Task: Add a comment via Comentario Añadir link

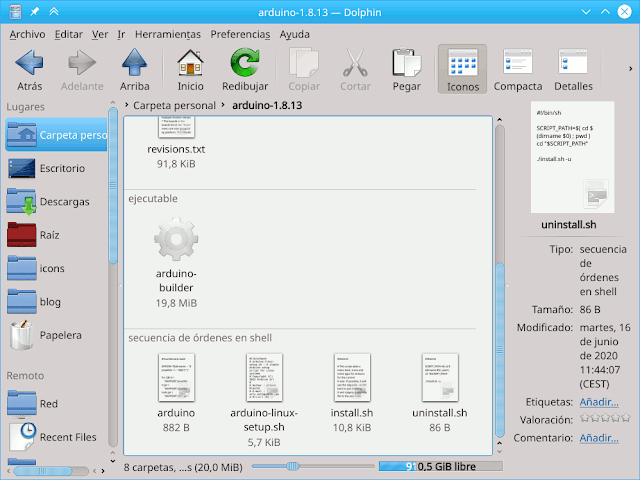Action: [x=599, y=438]
